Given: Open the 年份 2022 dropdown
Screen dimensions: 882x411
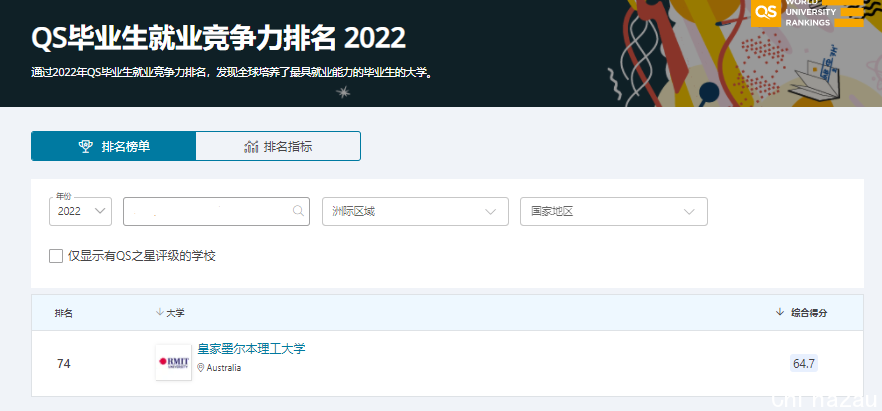Looking at the screenshot, I should [x=80, y=211].
